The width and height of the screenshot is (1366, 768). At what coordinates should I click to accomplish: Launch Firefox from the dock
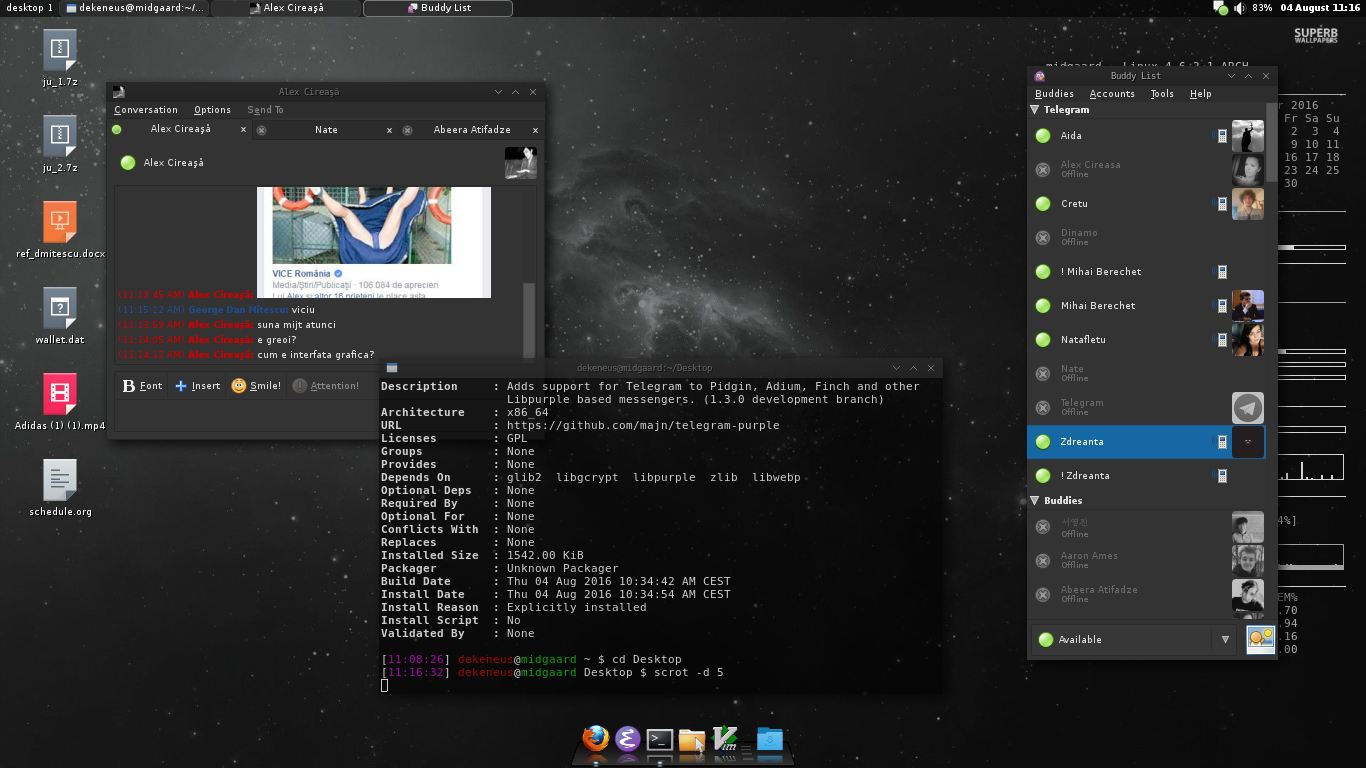596,739
